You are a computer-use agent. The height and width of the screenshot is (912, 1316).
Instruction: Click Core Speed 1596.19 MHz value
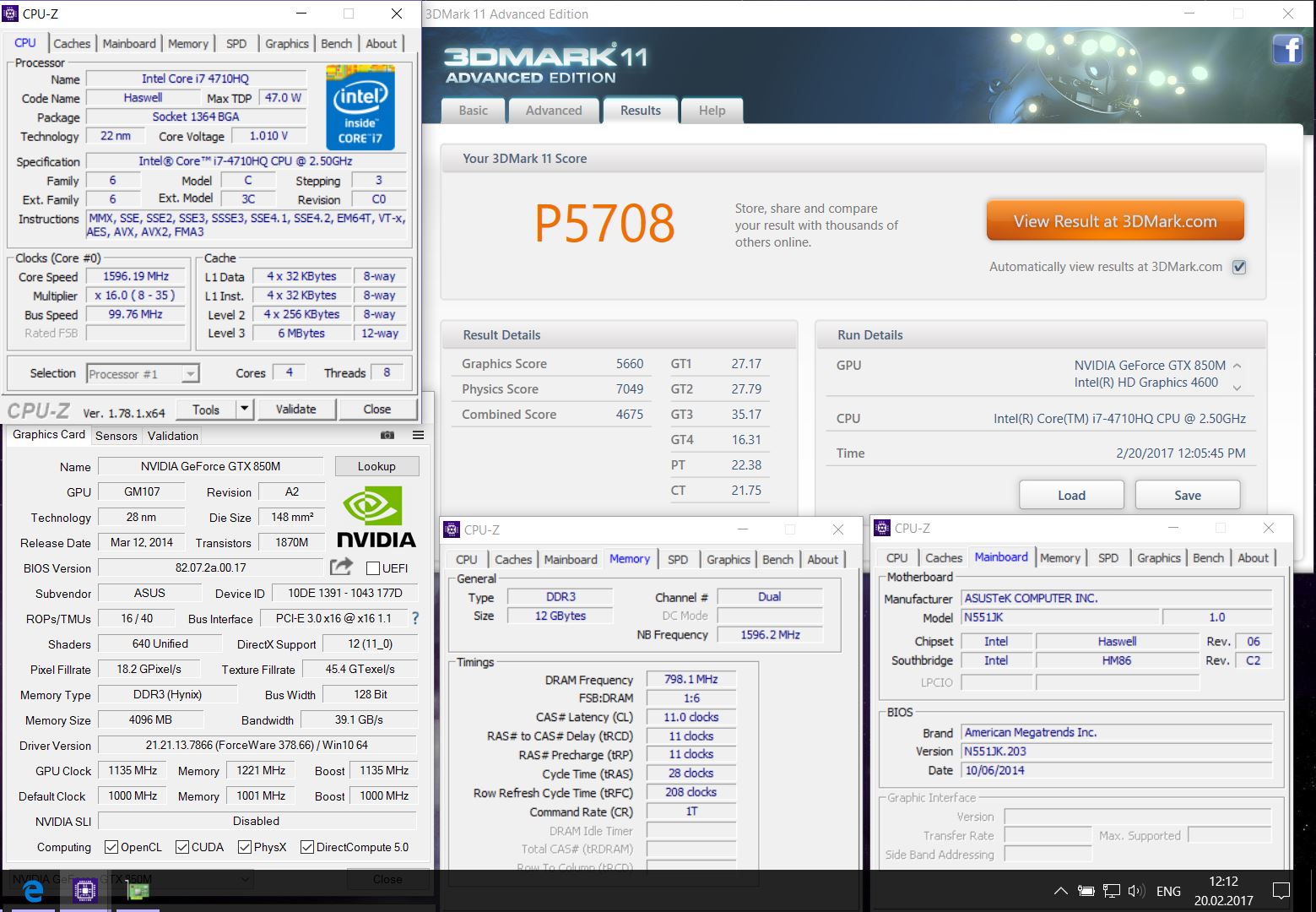coord(135,276)
